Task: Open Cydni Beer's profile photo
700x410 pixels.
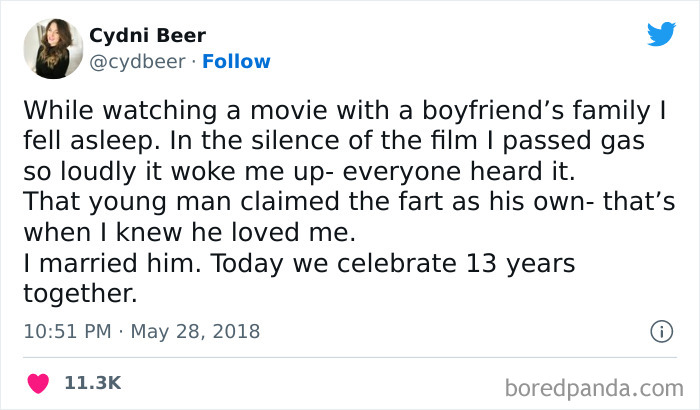Action: point(52,49)
